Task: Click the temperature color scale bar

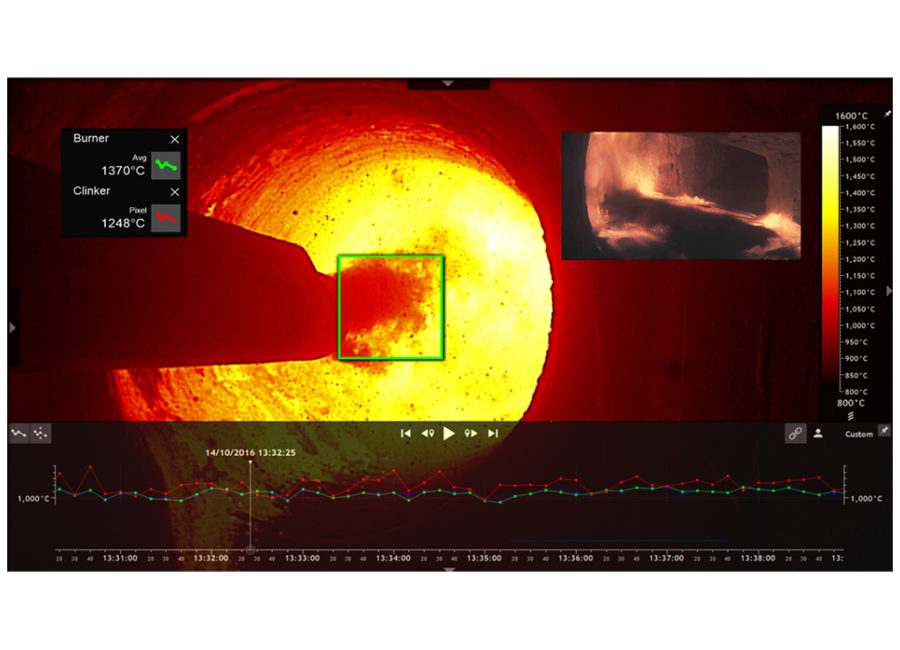Action: click(829, 260)
